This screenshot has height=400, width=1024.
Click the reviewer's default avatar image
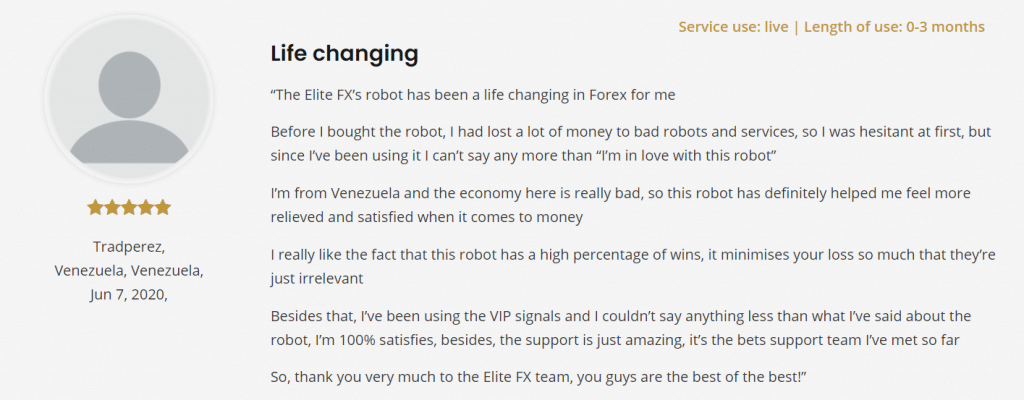click(129, 99)
